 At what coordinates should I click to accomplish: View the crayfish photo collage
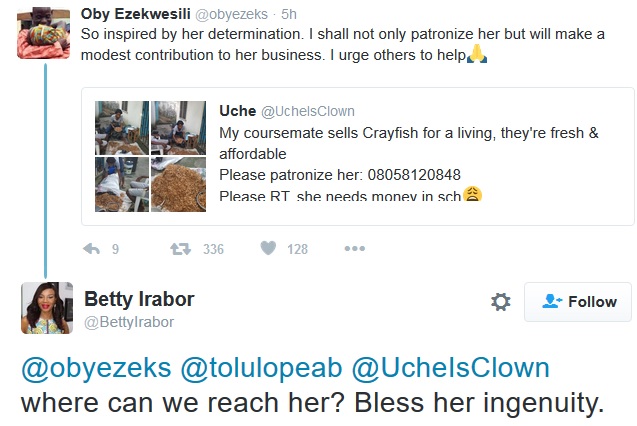150,153
